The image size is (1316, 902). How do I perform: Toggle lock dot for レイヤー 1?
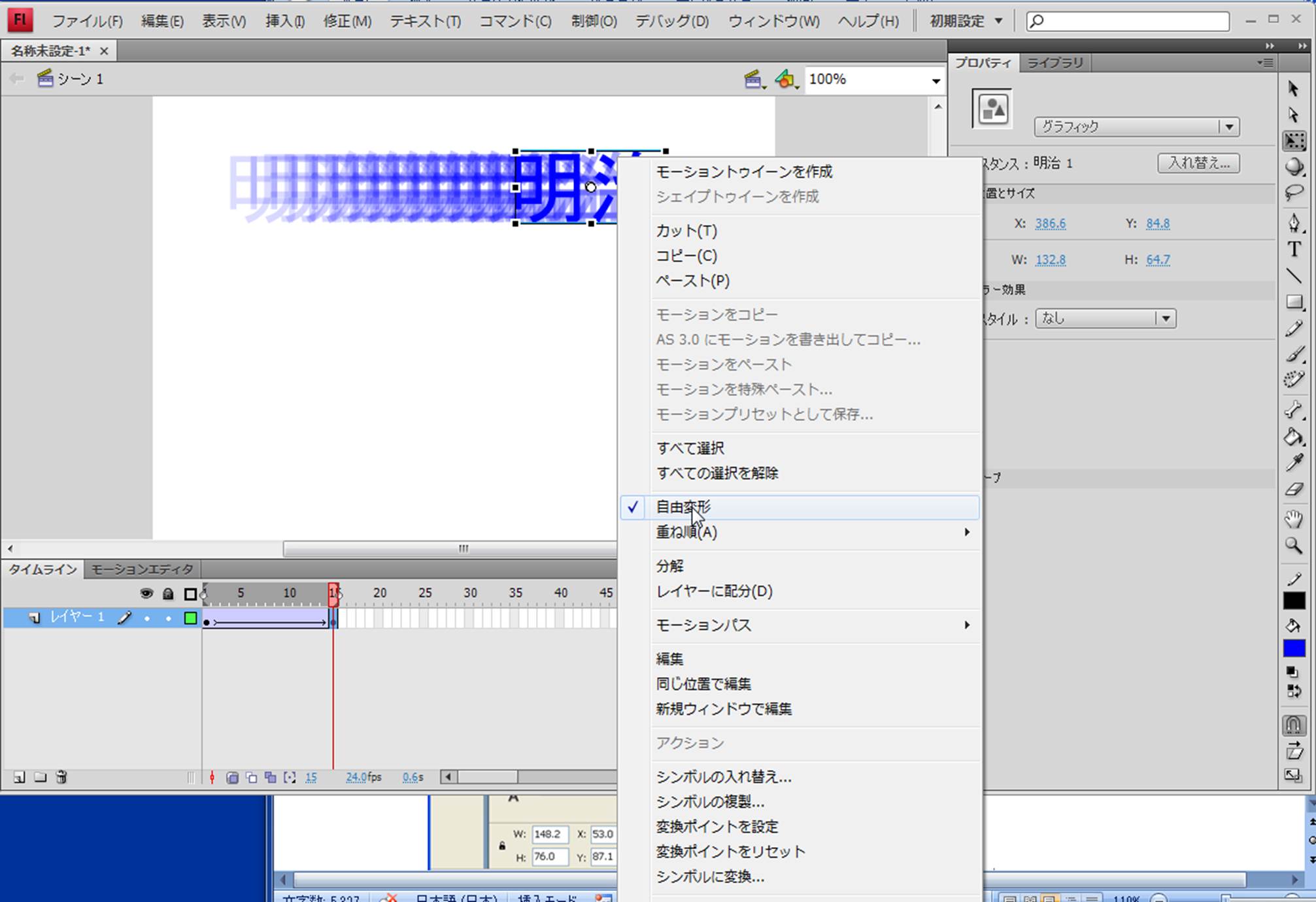click(x=169, y=618)
